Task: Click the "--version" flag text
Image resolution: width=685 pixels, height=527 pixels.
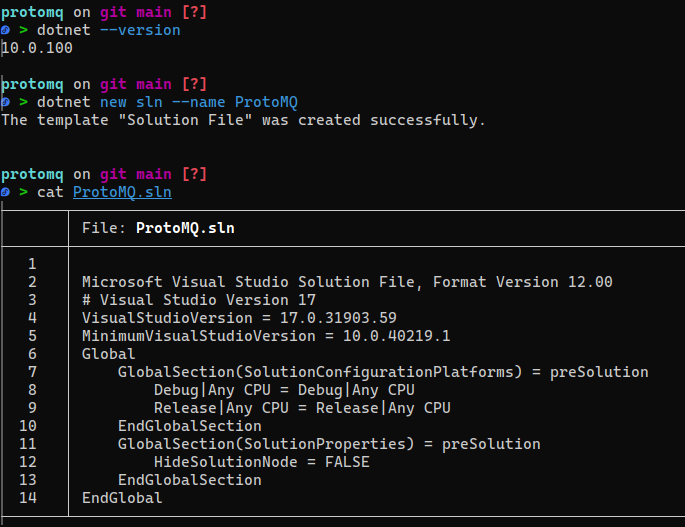Action: pos(145,30)
